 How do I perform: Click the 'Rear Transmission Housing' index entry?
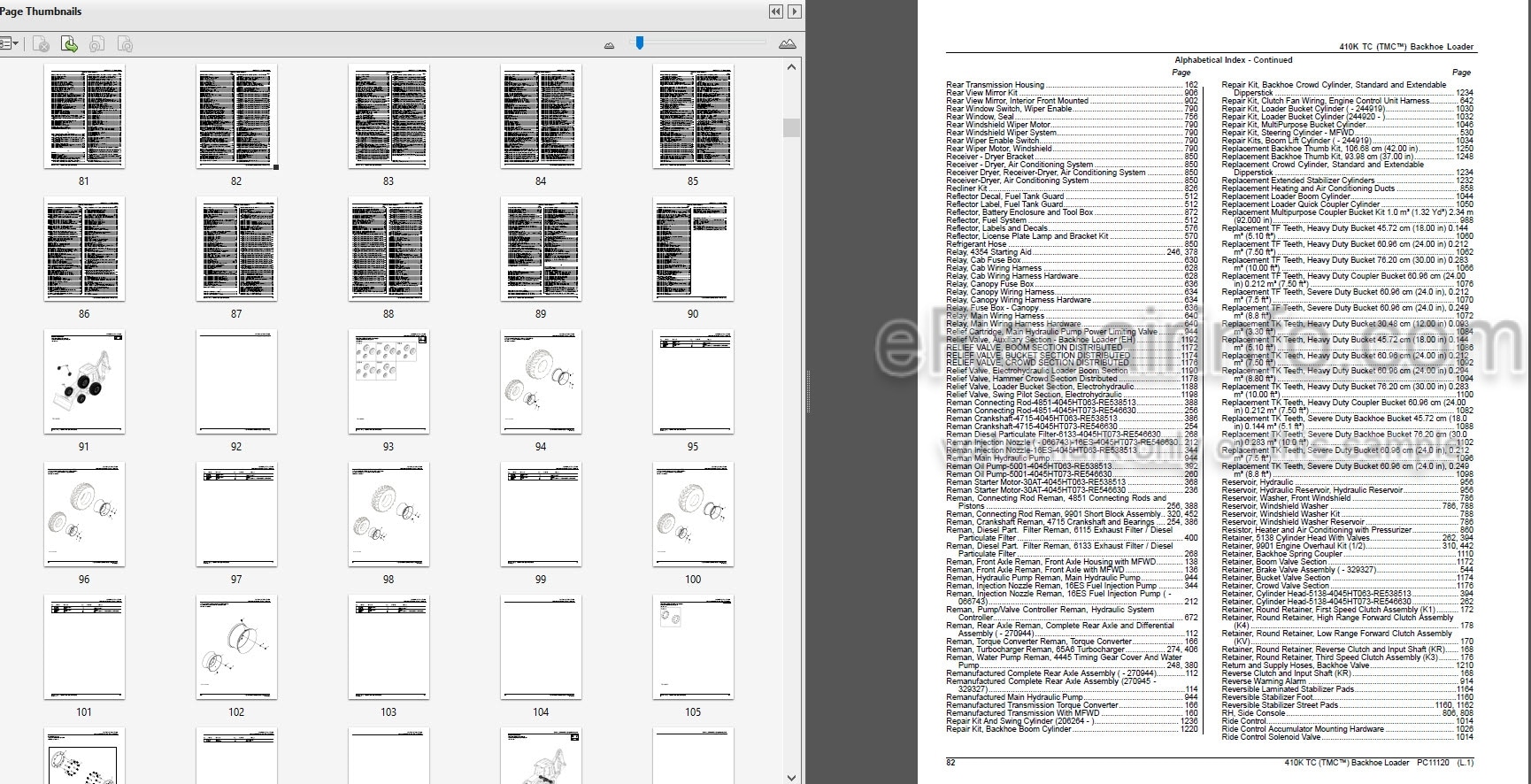[995, 85]
